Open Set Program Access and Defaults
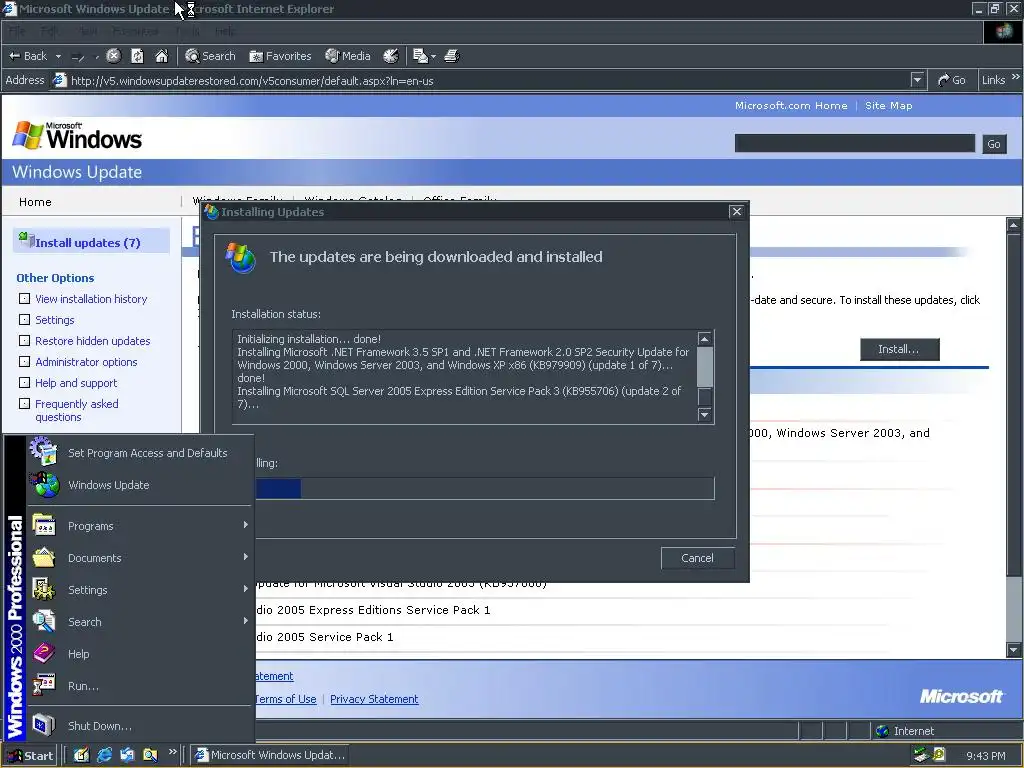 [139, 453]
